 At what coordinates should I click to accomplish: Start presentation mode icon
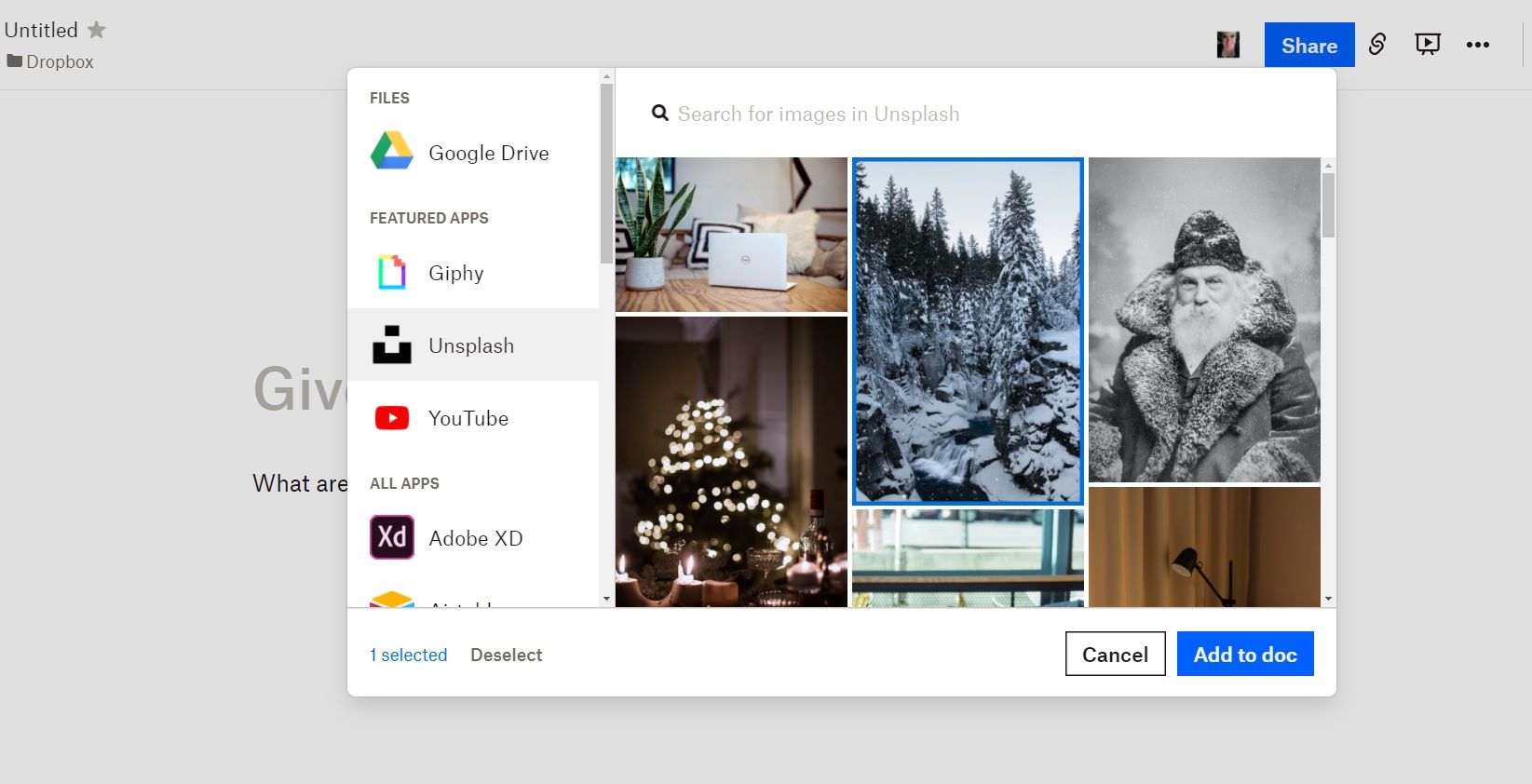click(x=1428, y=44)
